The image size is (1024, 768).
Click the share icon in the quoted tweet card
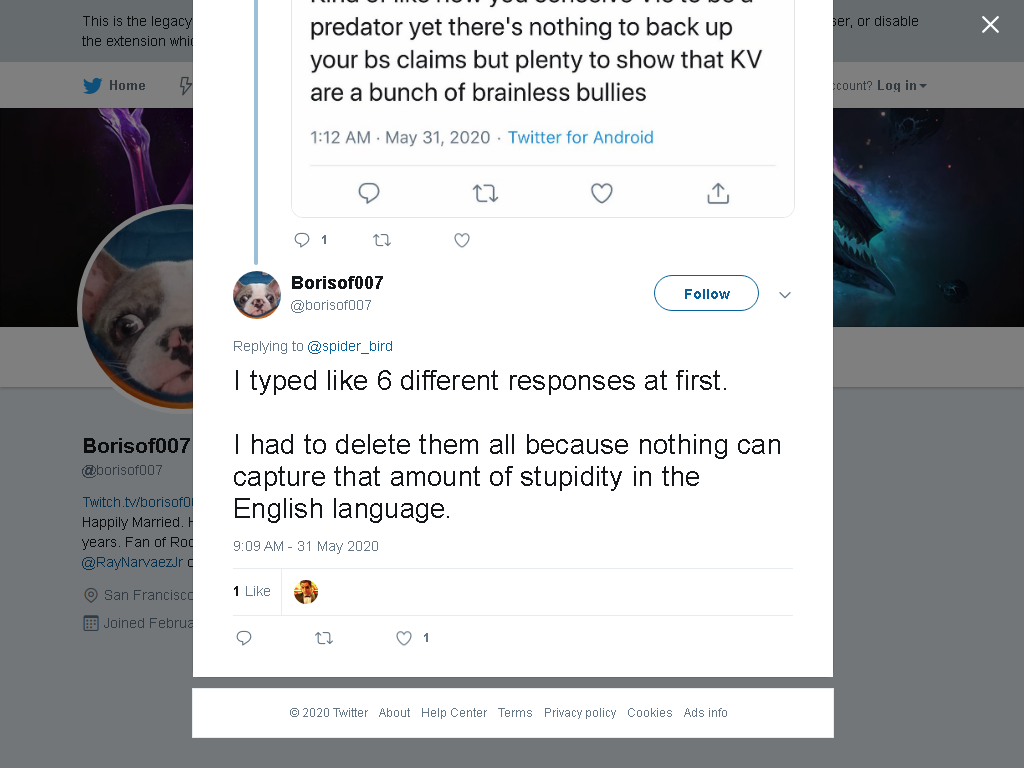click(x=718, y=193)
